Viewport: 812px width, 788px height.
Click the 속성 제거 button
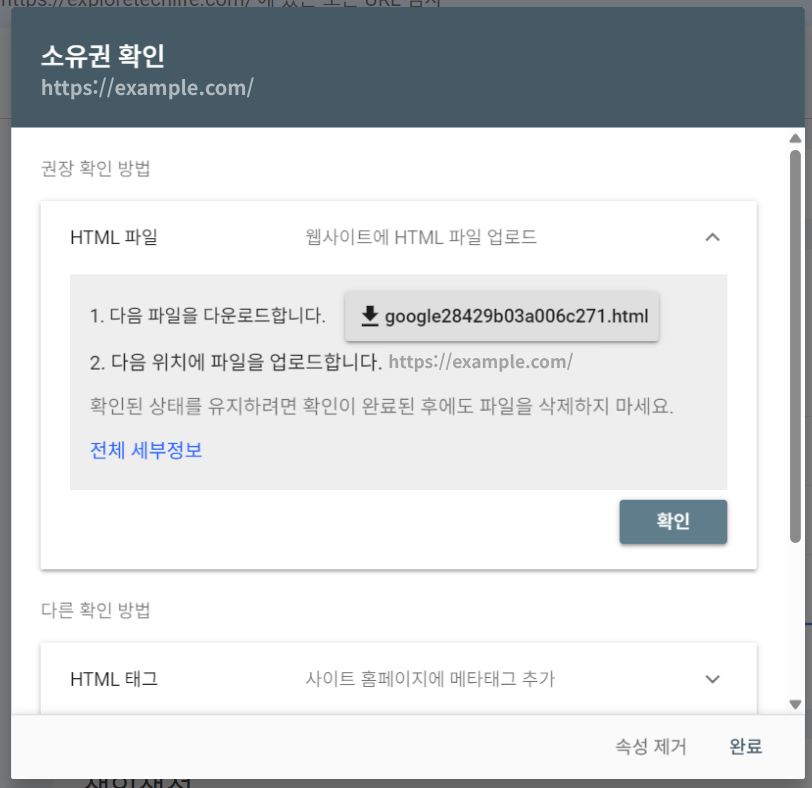[x=650, y=747]
